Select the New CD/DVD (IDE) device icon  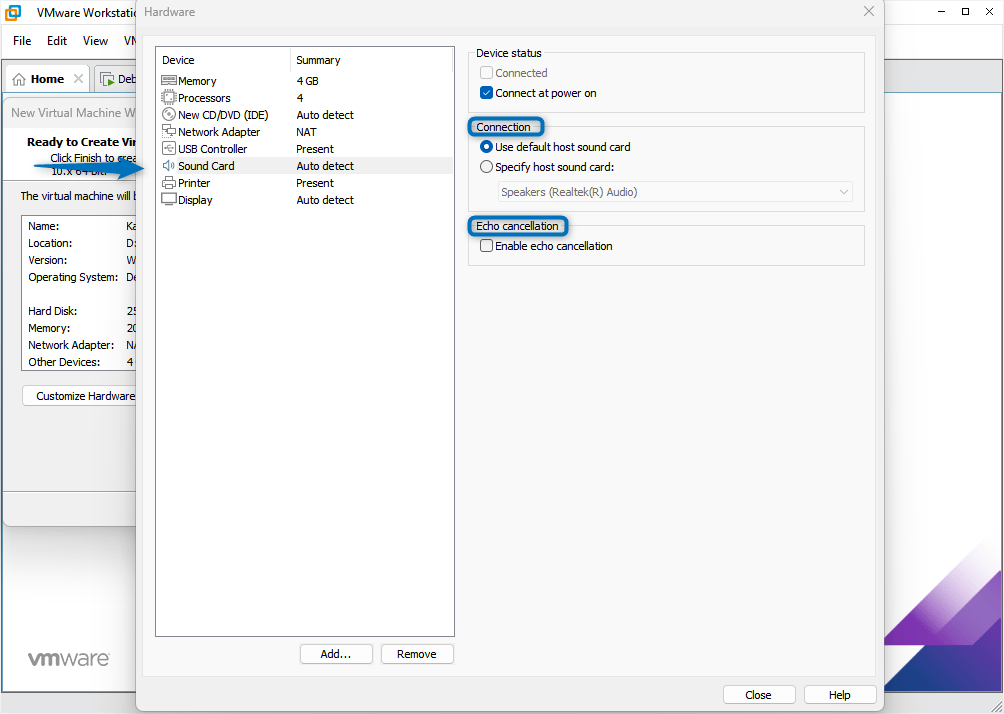coord(168,114)
